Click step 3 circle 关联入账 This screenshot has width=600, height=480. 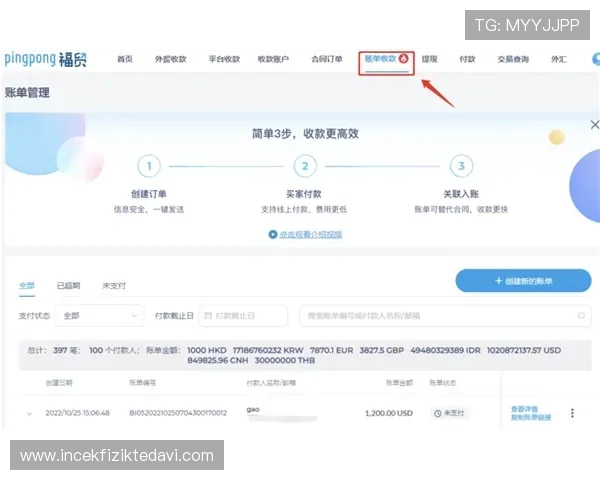(461, 166)
